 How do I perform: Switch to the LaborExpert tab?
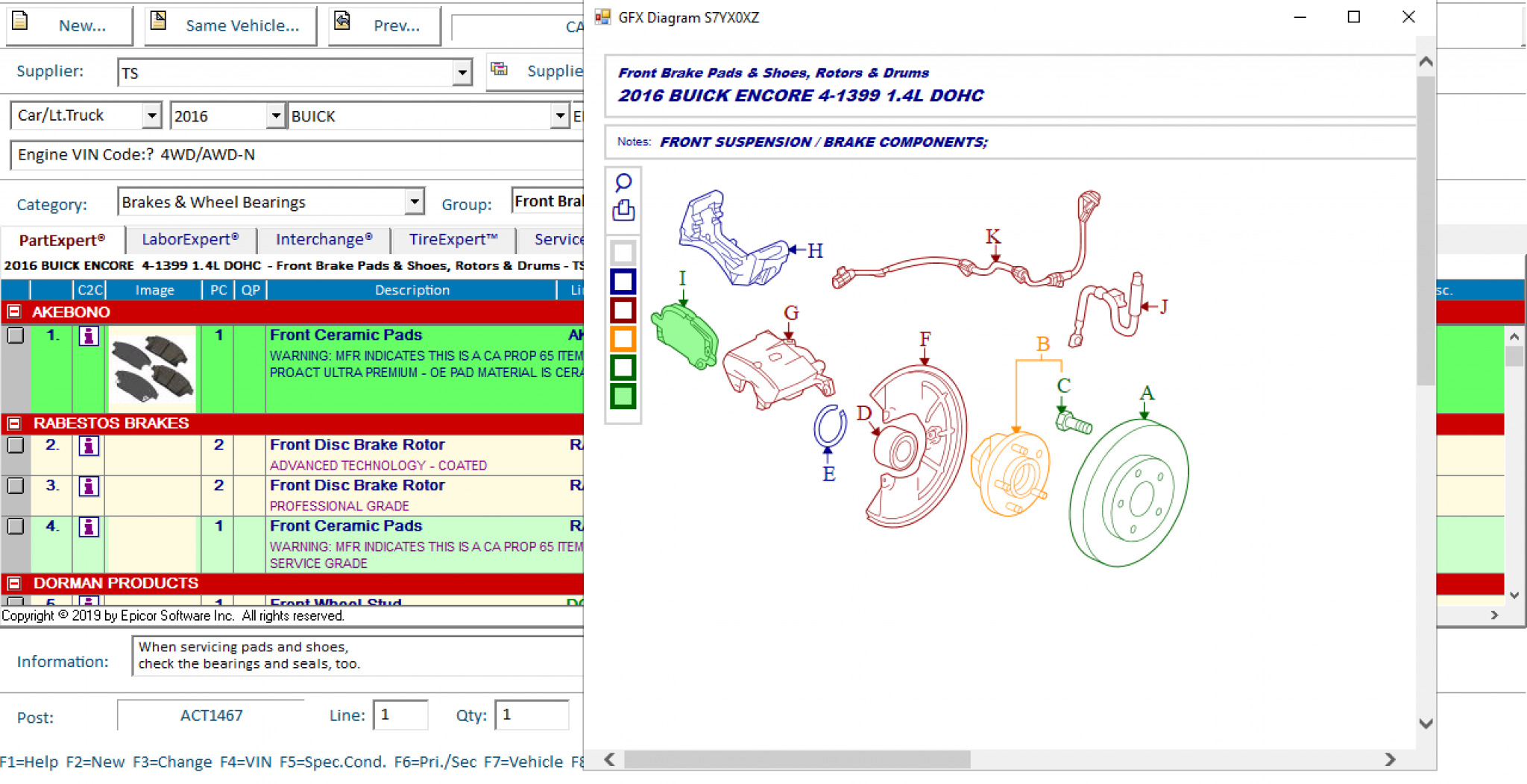pyautogui.click(x=190, y=239)
